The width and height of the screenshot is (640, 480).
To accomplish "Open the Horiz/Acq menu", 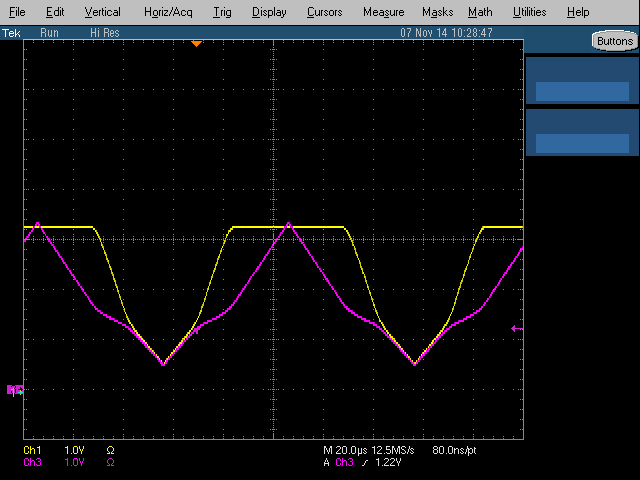I will point(168,12).
